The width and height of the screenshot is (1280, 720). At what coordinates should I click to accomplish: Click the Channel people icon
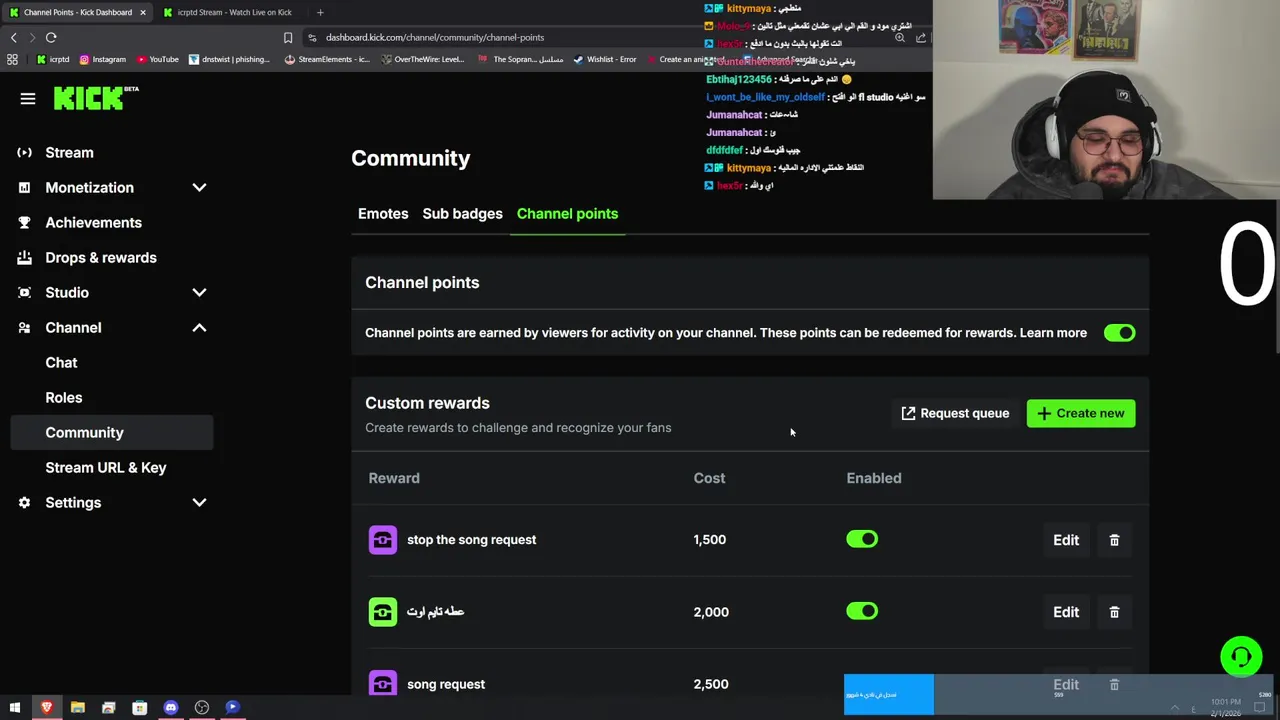(24, 328)
